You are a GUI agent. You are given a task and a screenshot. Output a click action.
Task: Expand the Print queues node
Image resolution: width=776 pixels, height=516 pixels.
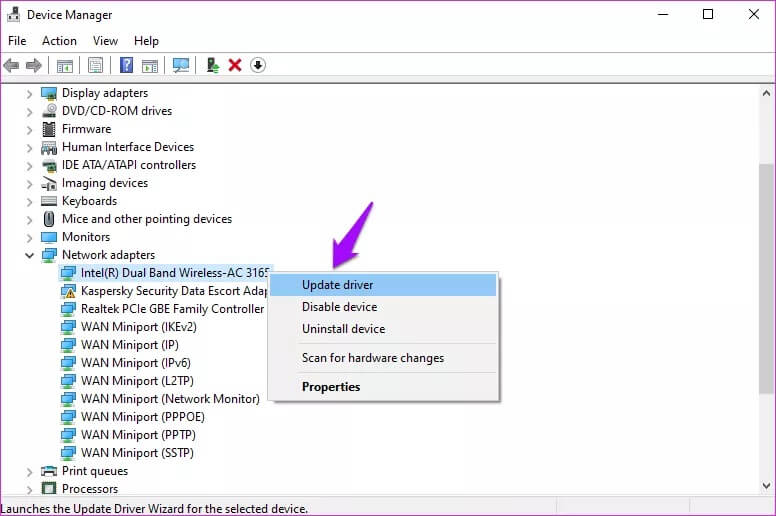click(x=29, y=471)
